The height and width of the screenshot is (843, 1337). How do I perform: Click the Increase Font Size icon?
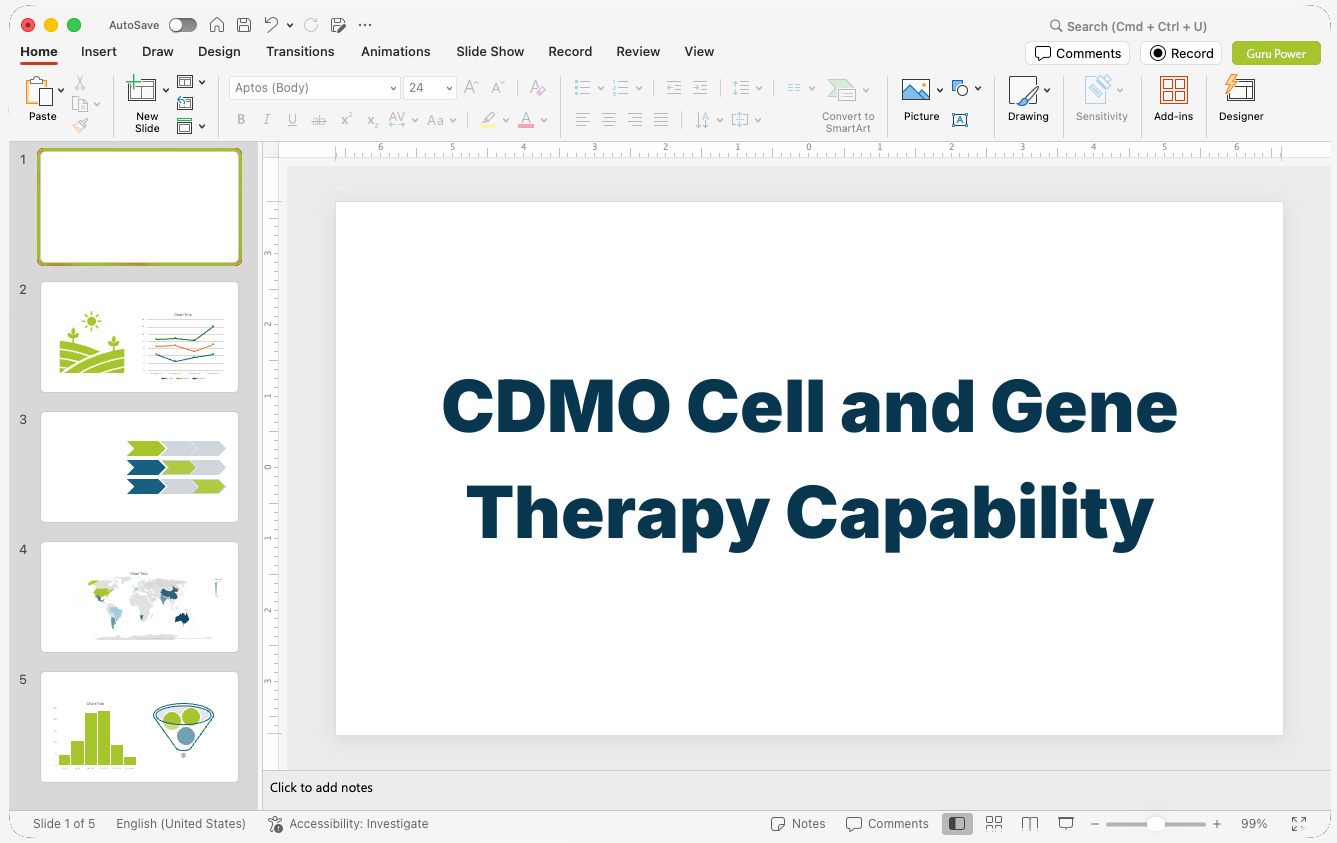tap(472, 88)
